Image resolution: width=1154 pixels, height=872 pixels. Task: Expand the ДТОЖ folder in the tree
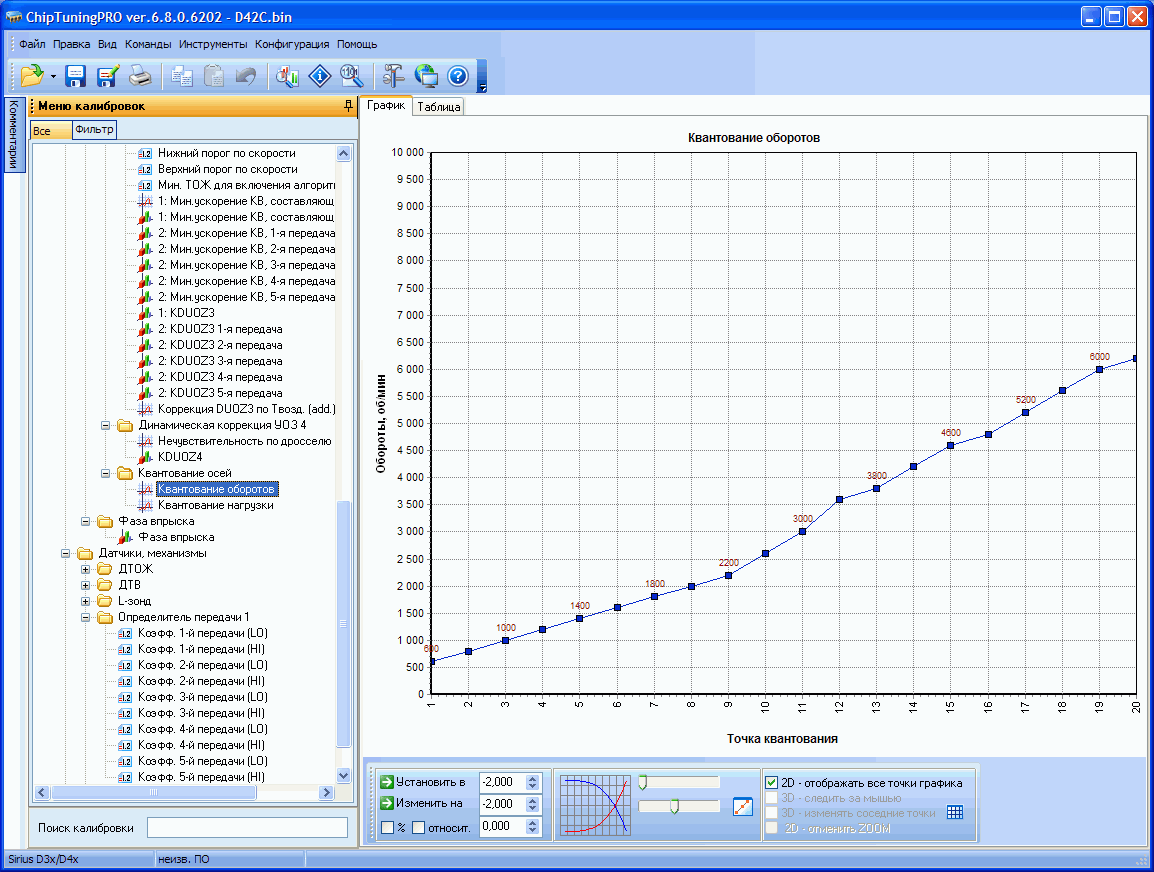(x=86, y=569)
